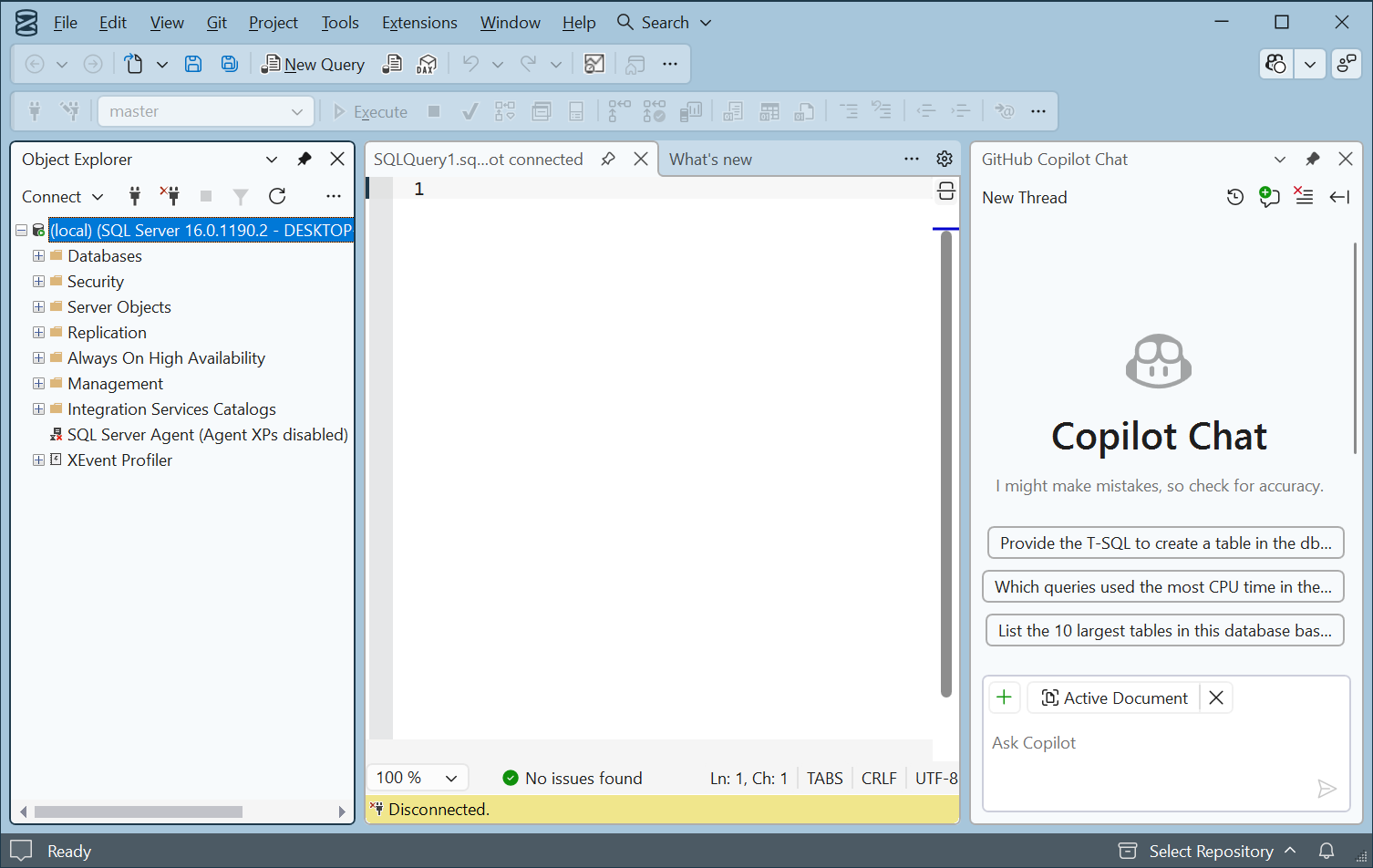The width and height of the screenshot is (1373, 868).
Task: Open the Tools menu
Action: tap(340, 23)
